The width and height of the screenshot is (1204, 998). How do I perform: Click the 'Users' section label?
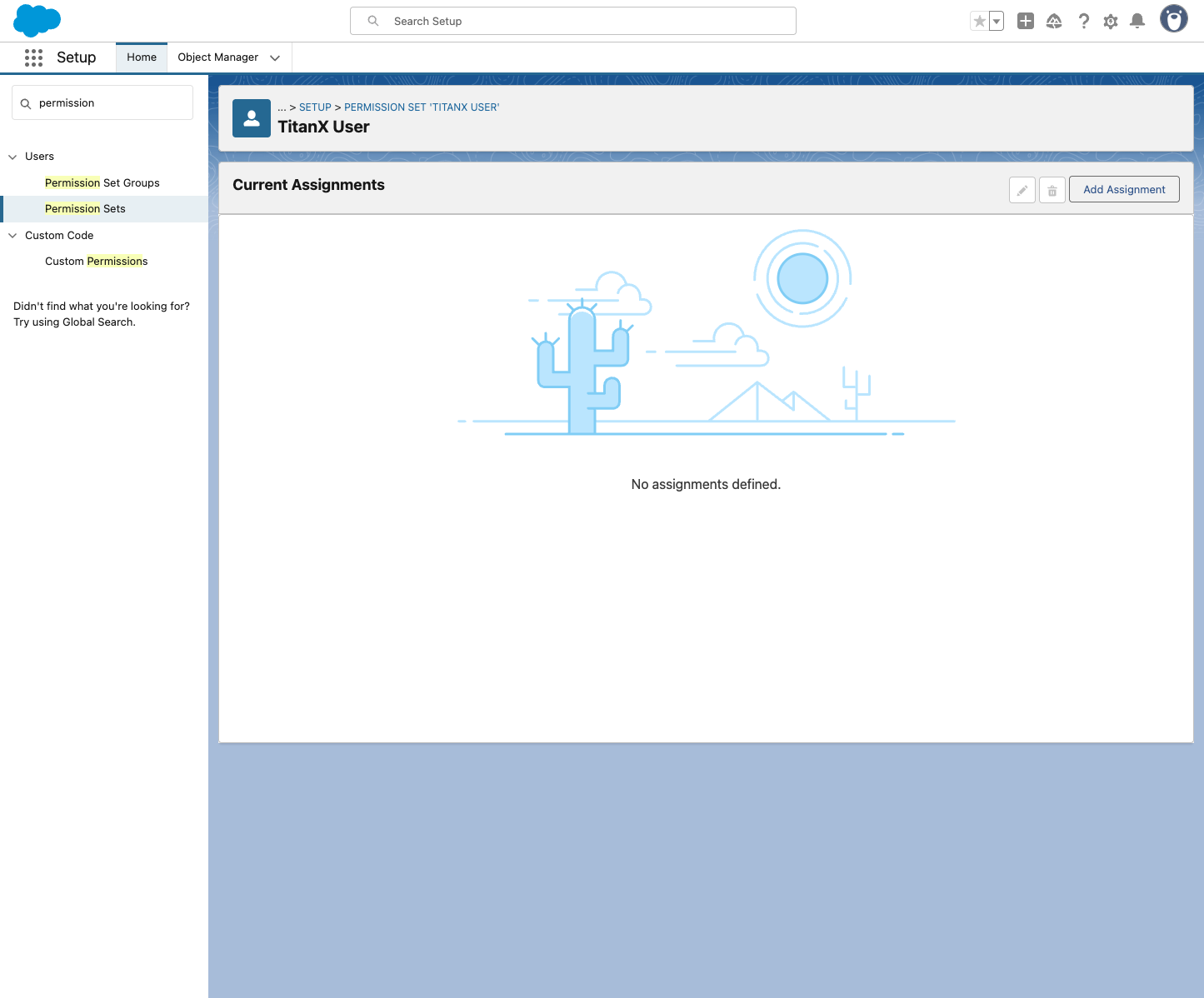point(39,157)
